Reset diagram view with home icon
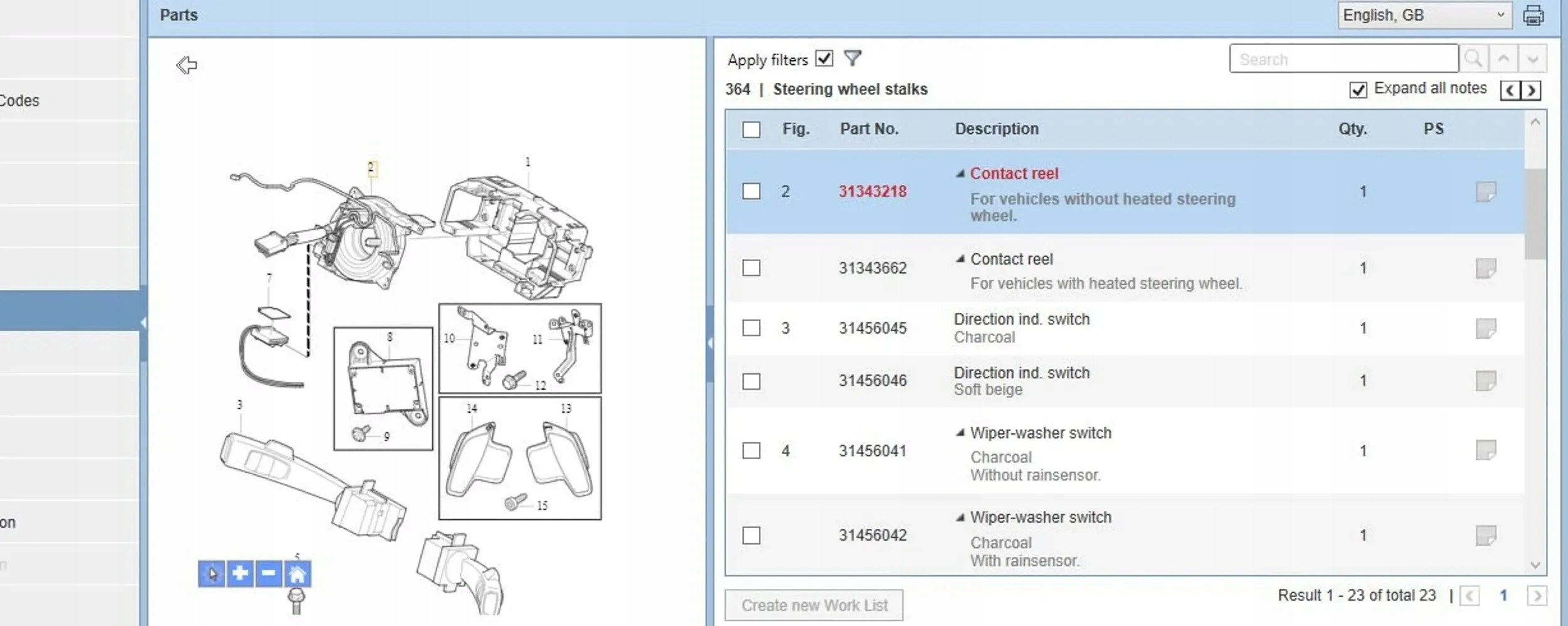This screenshot has width=1568, height=626. click(x=297, y=573)
